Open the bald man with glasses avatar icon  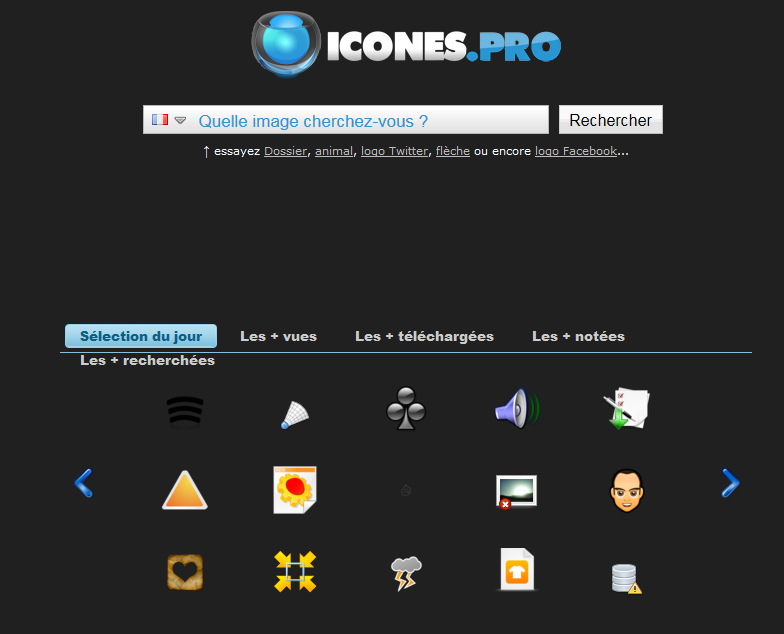627,490
